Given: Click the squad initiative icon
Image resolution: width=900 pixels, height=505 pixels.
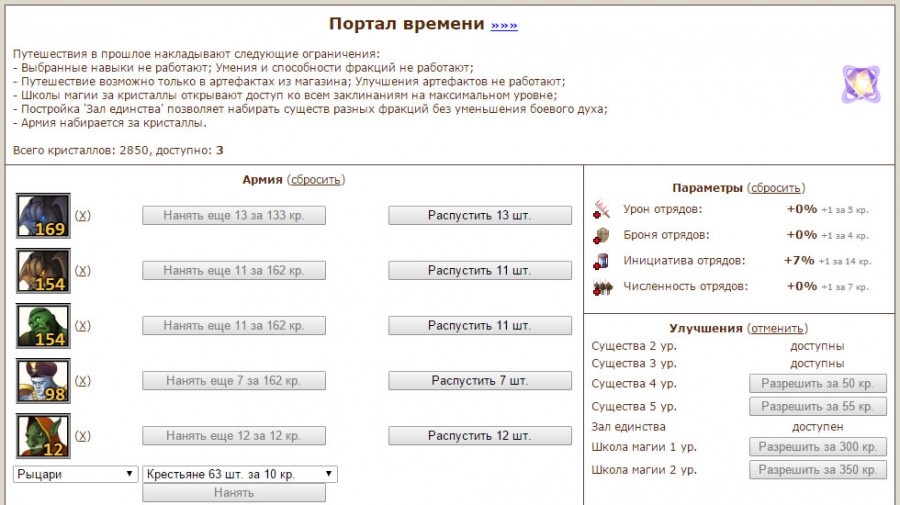Looking at the screenshot, I should (601, 261).
